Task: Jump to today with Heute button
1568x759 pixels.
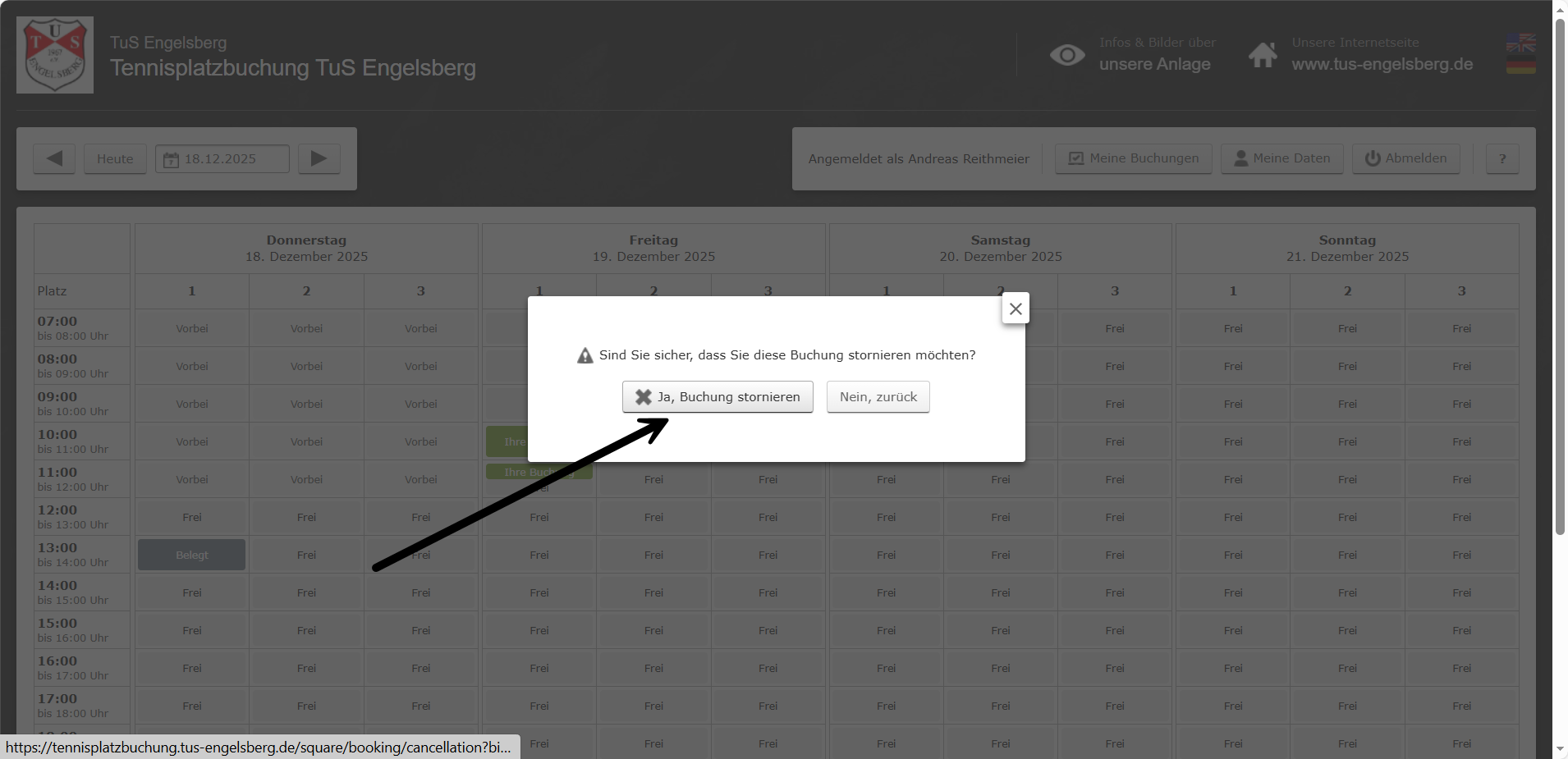Action: point(115,158)
